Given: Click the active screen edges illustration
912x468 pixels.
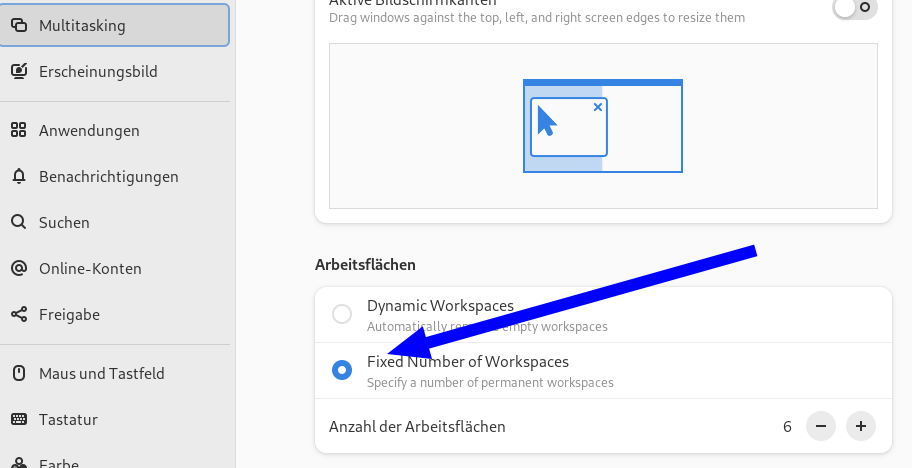Looking at the screenshot, I should coord(603,126).
